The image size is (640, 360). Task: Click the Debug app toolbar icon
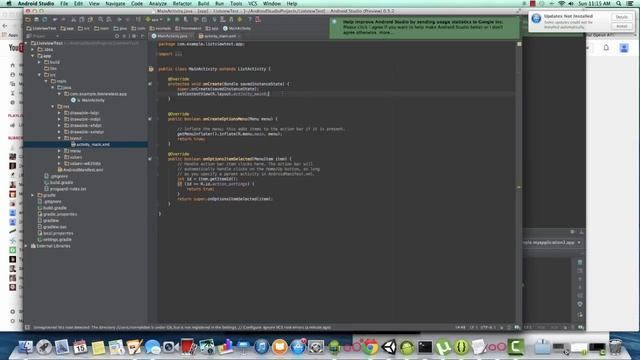pos(177,20)
